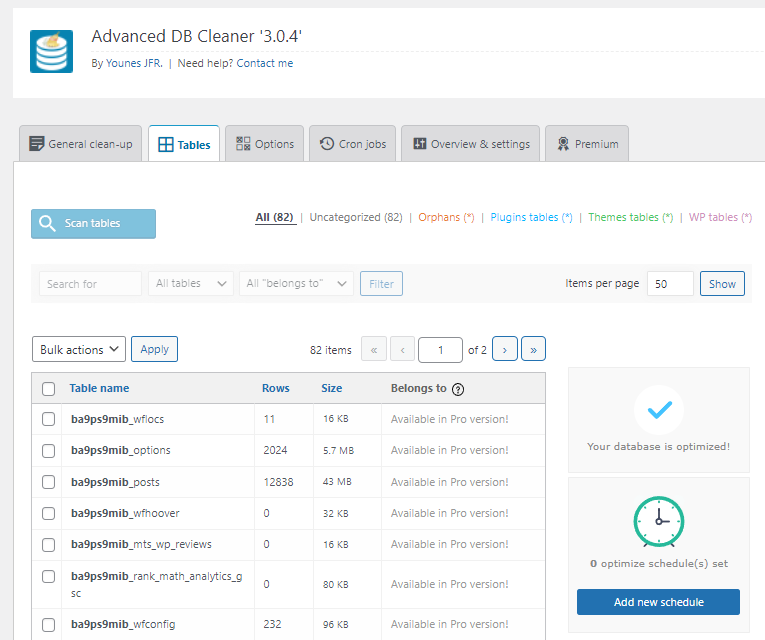
Task: Check the ba9ps9mib_mts_wp_reviews row checkbox
Action: pyautogui.click(x=48, y=544)
